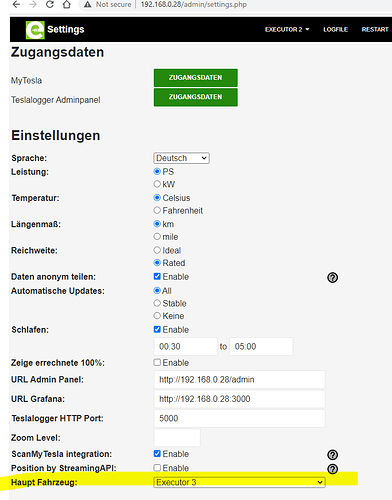Toggle Schlafen Enable checkbox
This screenshot has width=392, height=500.
pyautogui.click(x=157, y=329)
